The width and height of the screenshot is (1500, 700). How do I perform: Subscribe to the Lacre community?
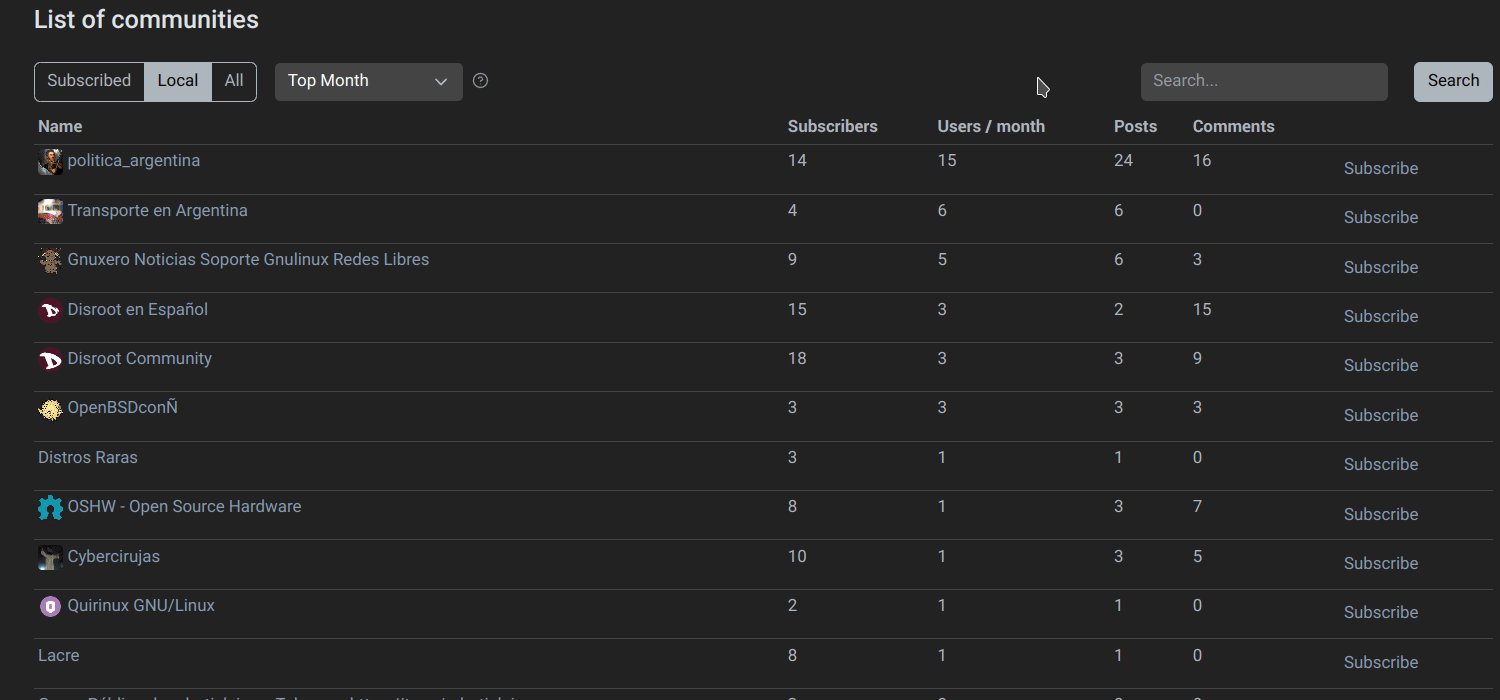pos(1380,662)
